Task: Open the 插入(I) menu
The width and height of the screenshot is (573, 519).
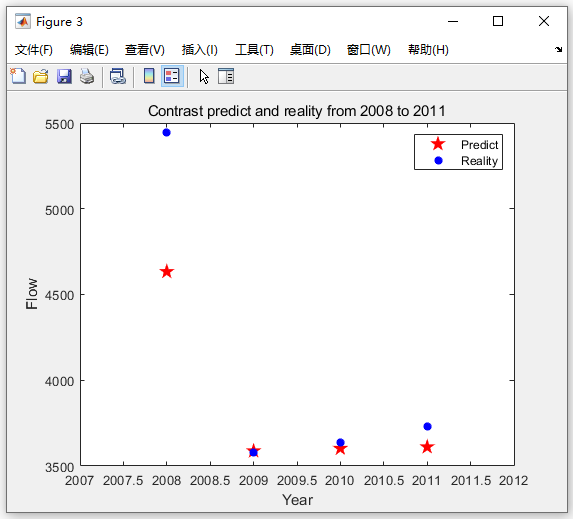Action: point(200,50)
